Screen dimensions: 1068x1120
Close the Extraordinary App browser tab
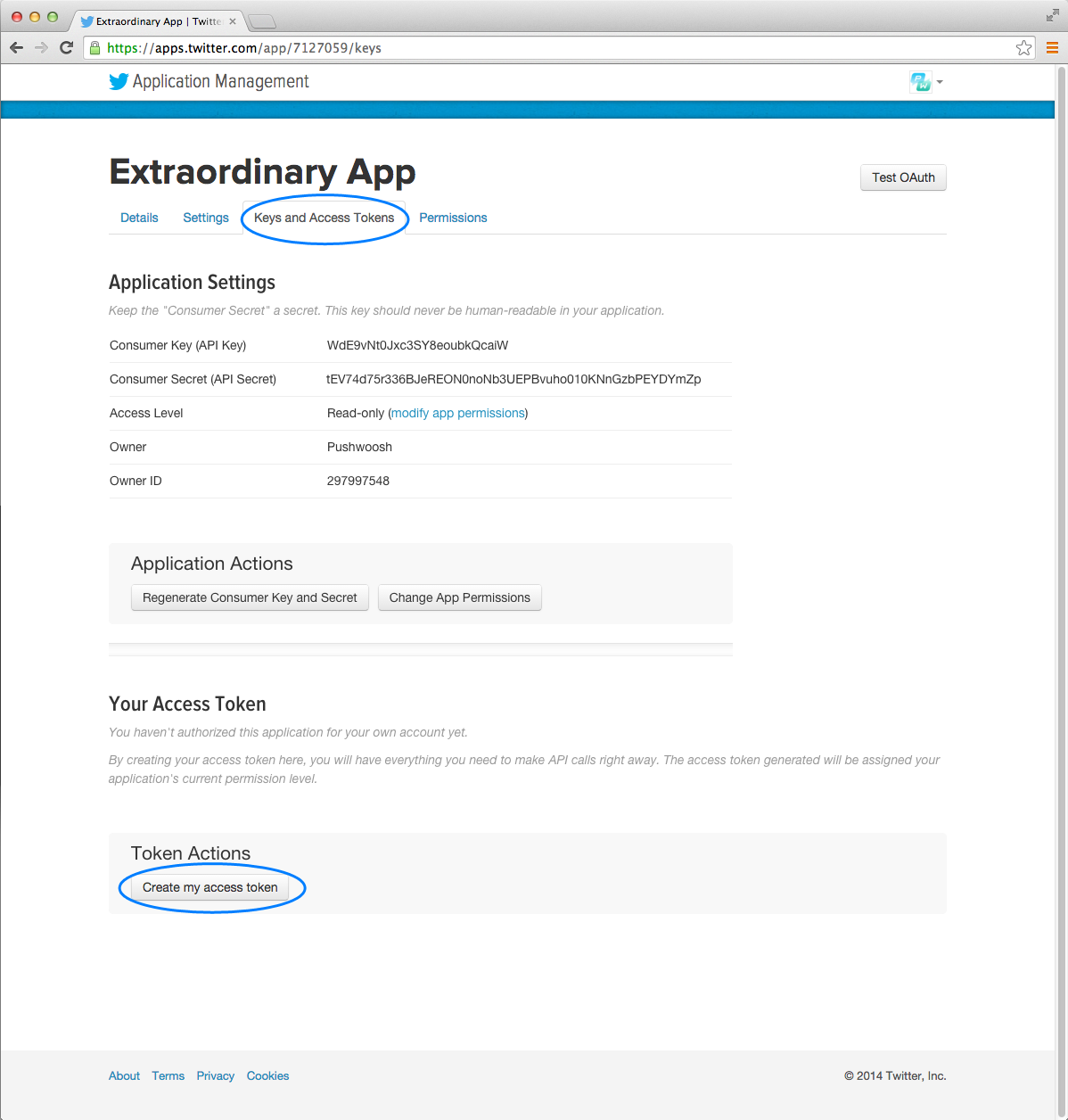pos(233,21)
